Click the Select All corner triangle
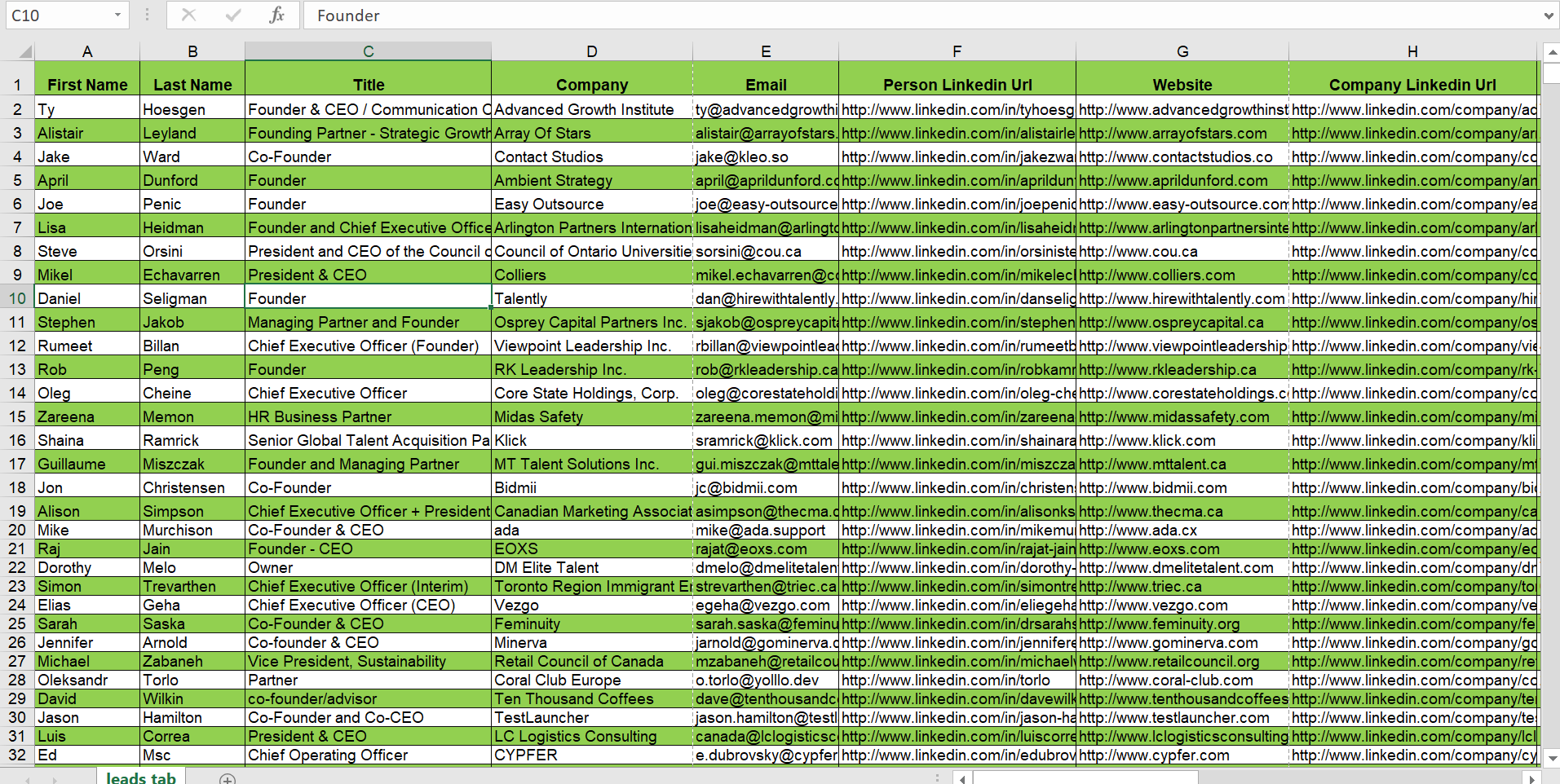The width and height of the screenshot is (1560, 784). tap(25, 51)
